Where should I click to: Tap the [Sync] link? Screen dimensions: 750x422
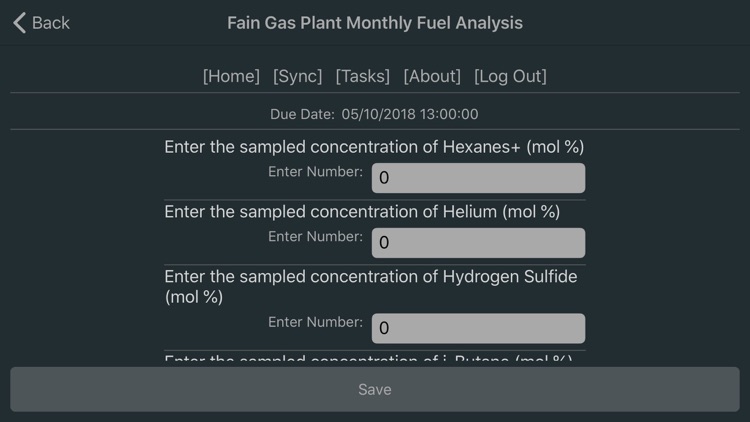pyautogui.click(x=298, y=76)
